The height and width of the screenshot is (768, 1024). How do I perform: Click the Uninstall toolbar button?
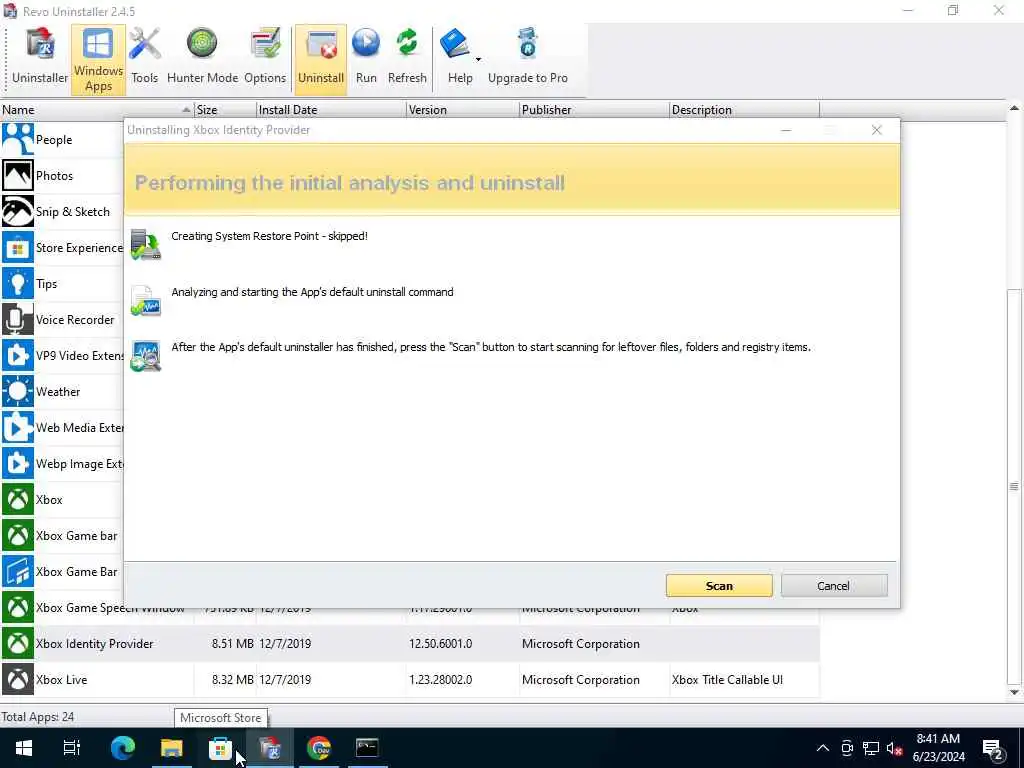321,59
